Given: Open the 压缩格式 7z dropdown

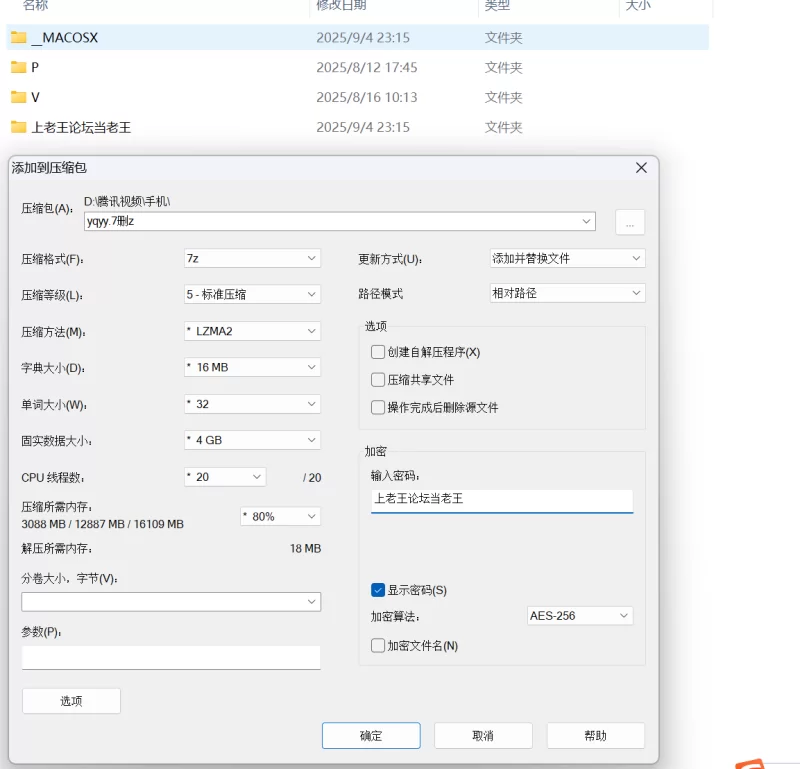Looking at the screenshot, I should pyautogui.click(x=252, y=258).
